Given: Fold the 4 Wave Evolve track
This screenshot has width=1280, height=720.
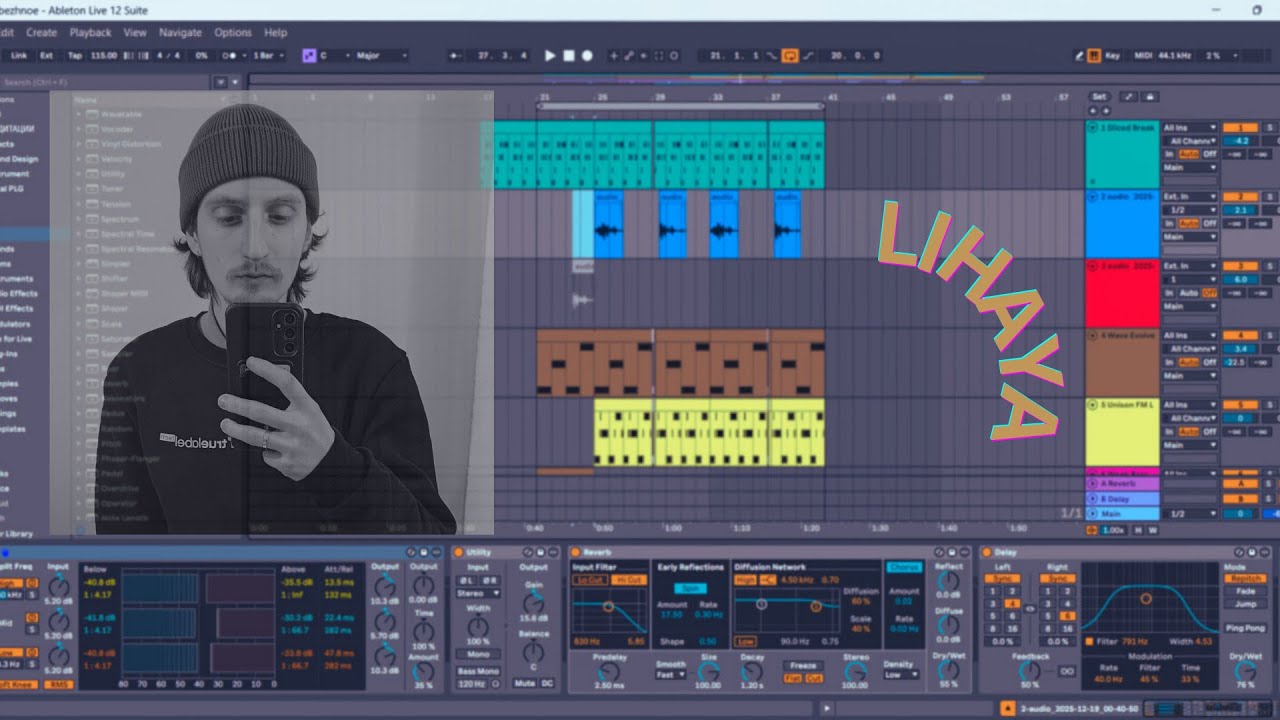Looking at the screenshot, I should click(x=1093, y=336).
